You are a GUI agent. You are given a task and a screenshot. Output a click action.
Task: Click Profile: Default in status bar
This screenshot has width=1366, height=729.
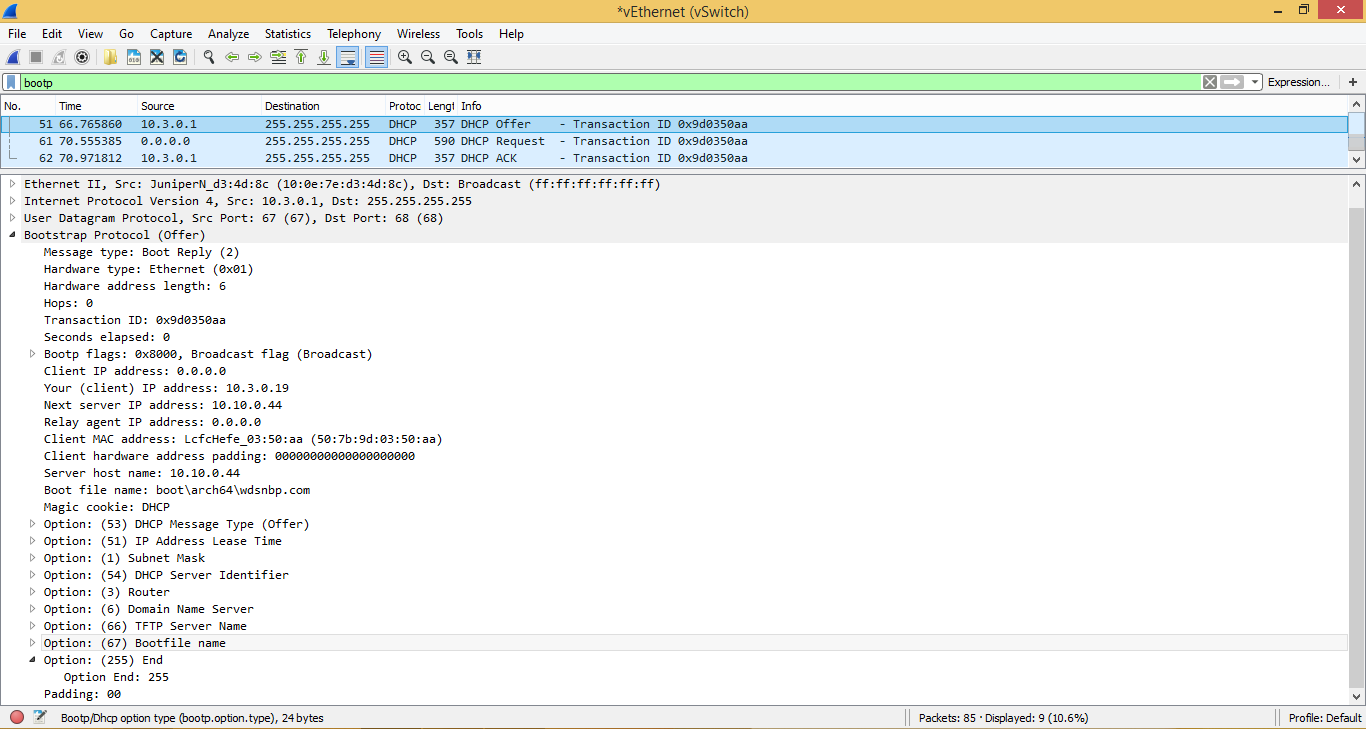click(x=1325, y=717)
